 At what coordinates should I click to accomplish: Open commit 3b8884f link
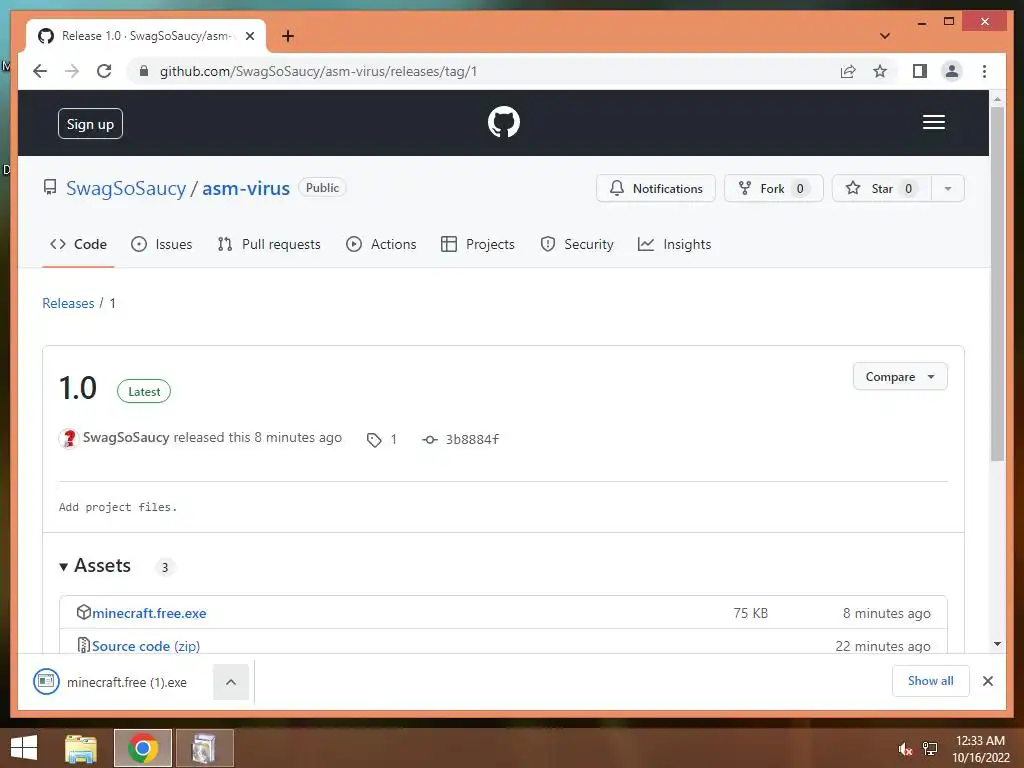tap(460, 440)
